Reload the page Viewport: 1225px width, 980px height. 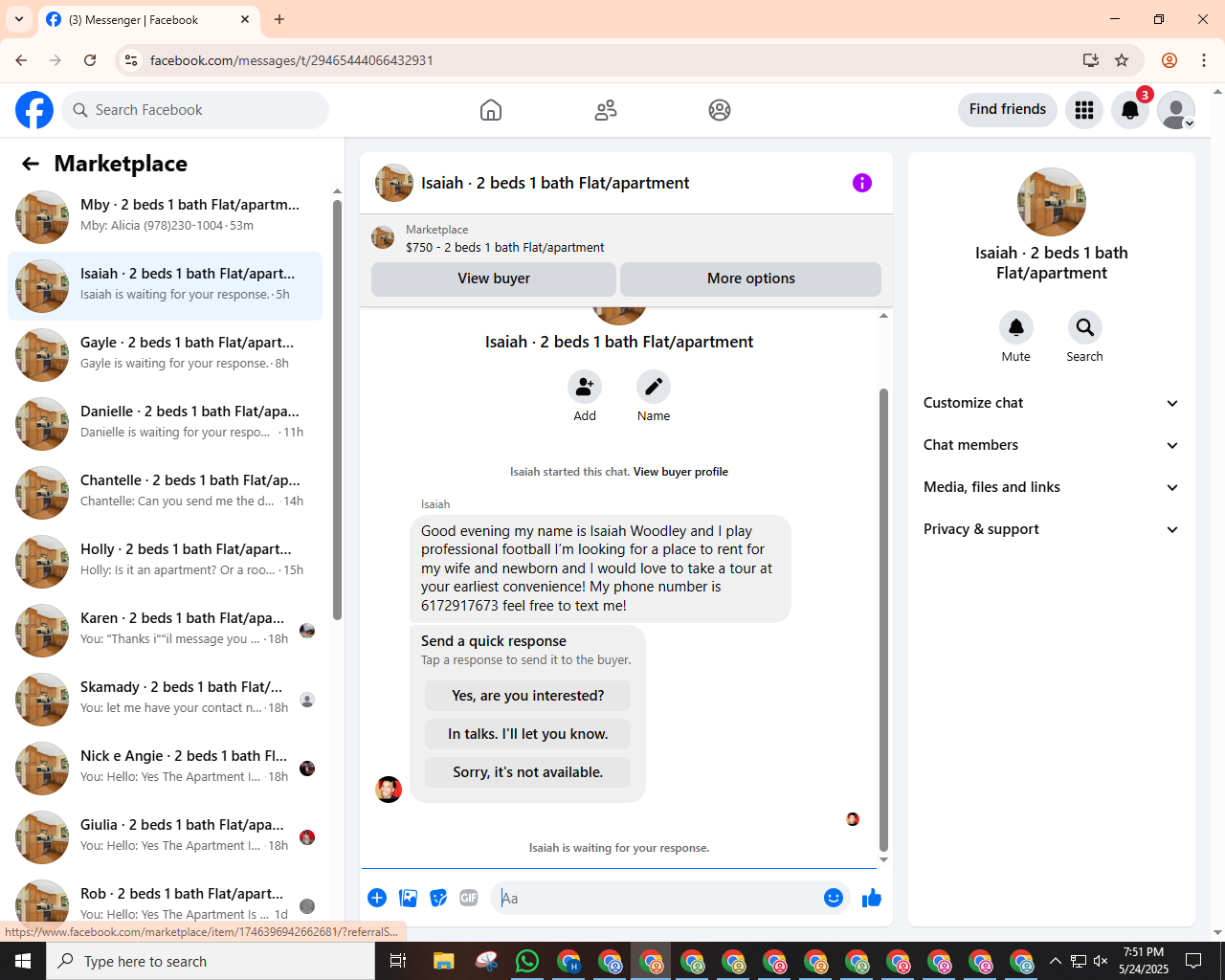90,60
